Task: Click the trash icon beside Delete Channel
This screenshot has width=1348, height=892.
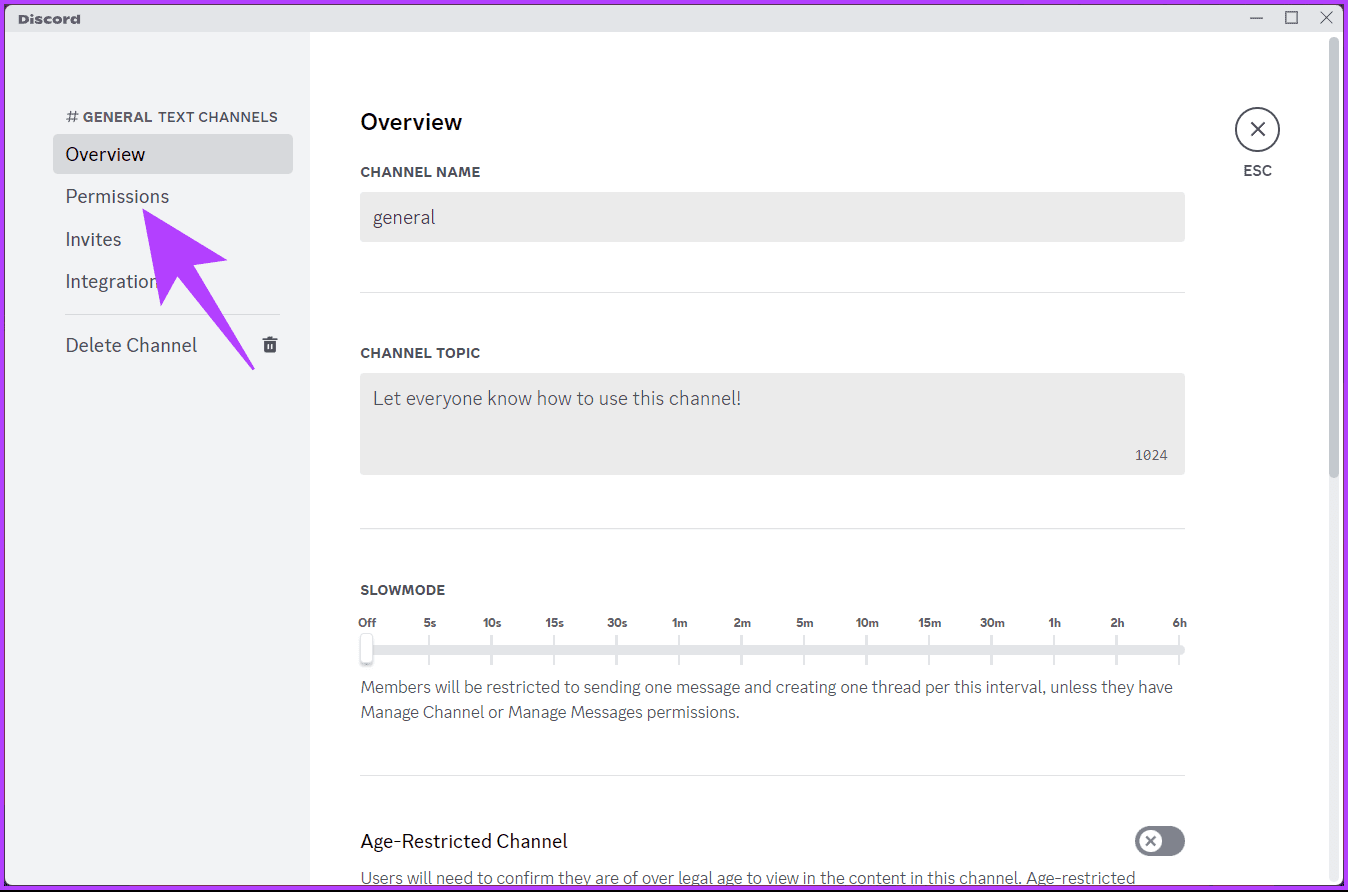Action: tap(270, 345)
